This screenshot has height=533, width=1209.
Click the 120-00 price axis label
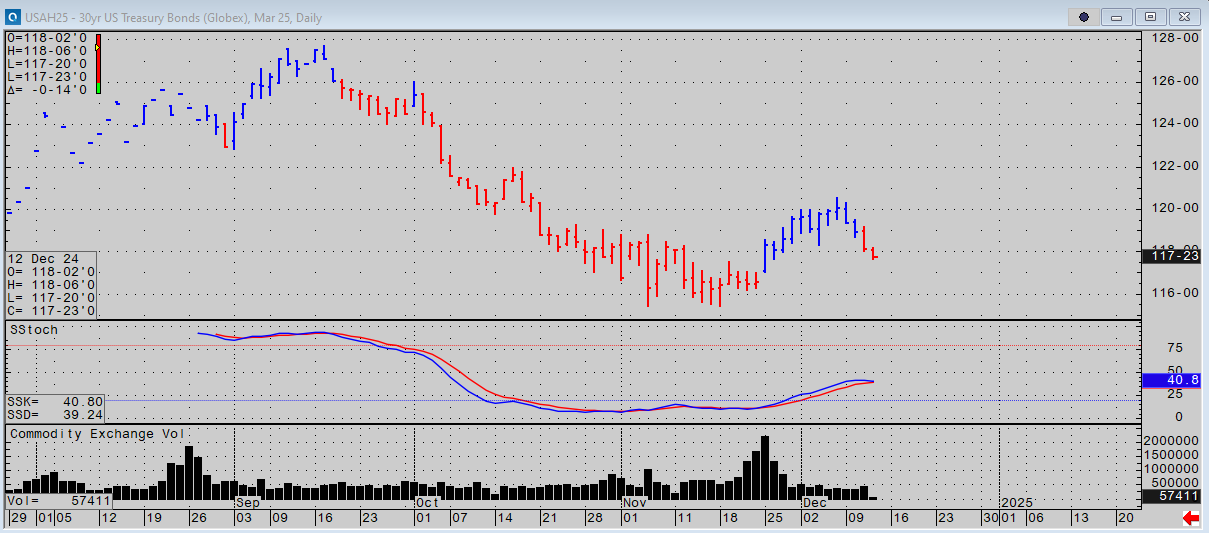(1176, 208)
